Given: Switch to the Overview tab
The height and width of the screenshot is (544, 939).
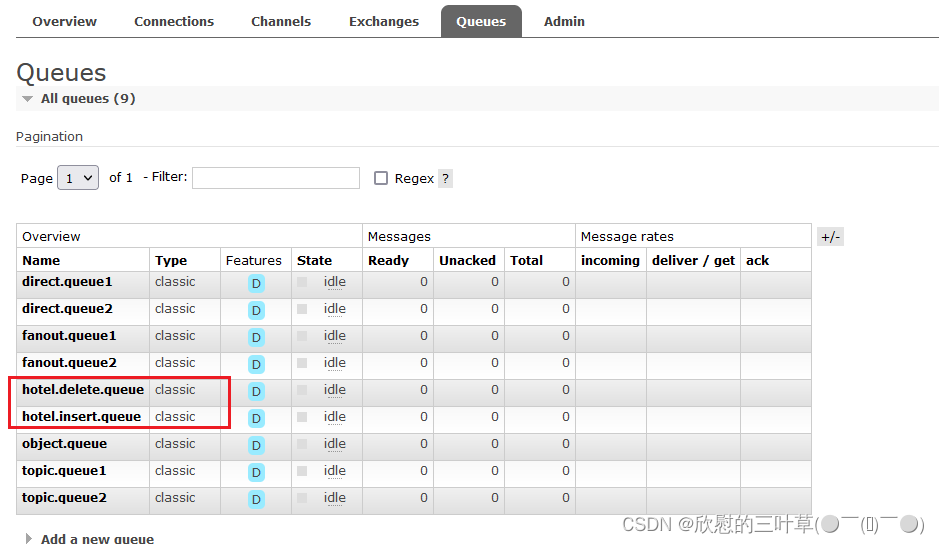Looking at the screenshot, I should [x=65, y=22].
